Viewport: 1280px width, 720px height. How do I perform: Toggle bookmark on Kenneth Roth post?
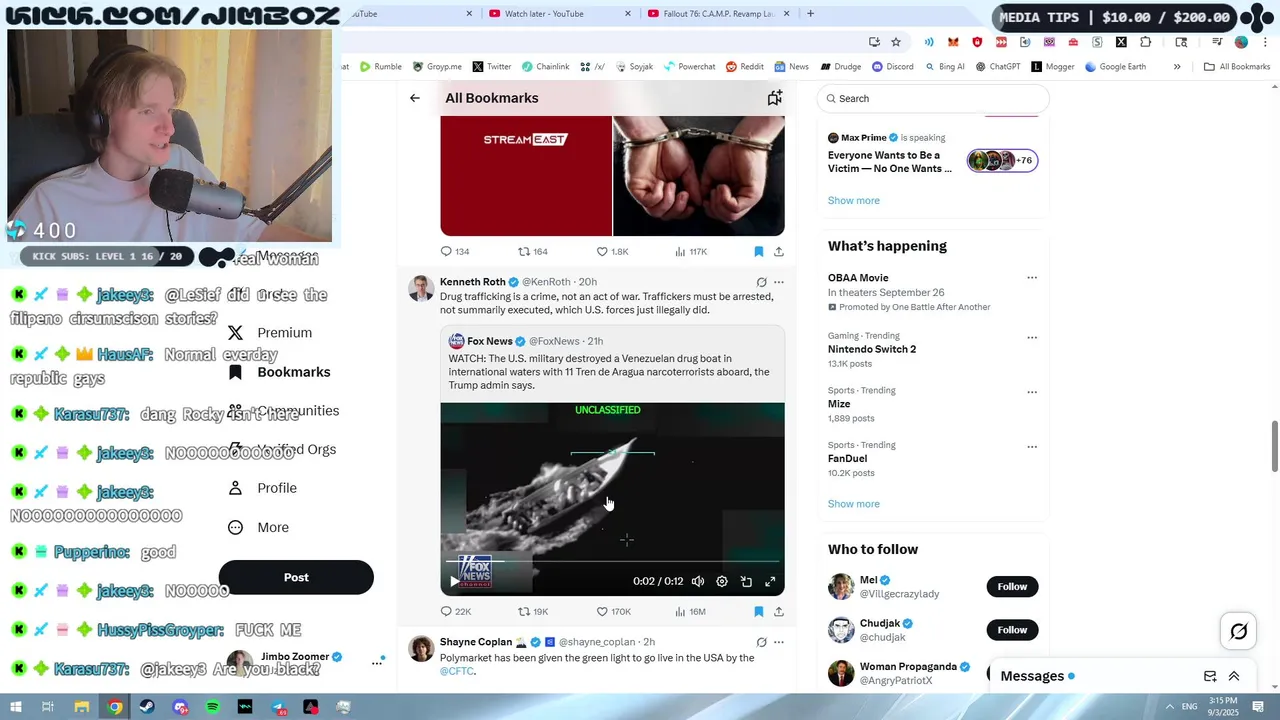click(758, 611)
